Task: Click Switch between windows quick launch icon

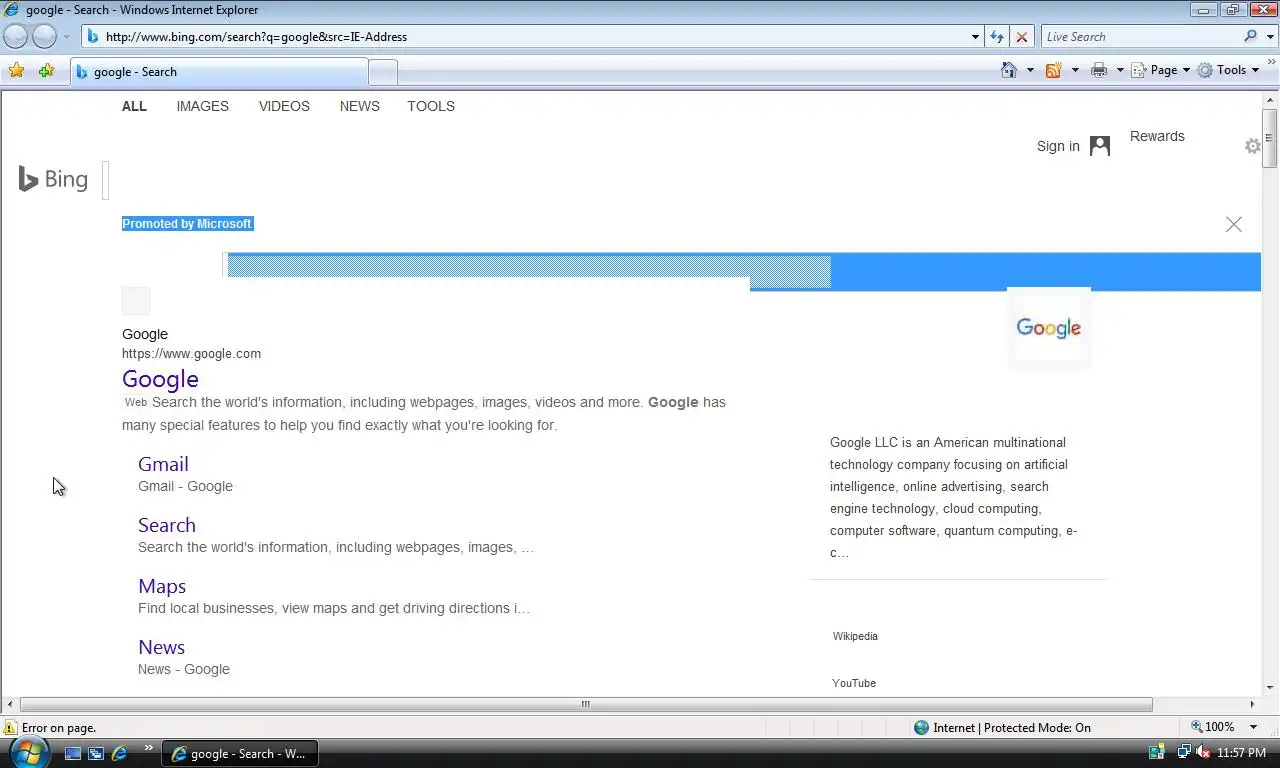Action: tap(96, 753)
